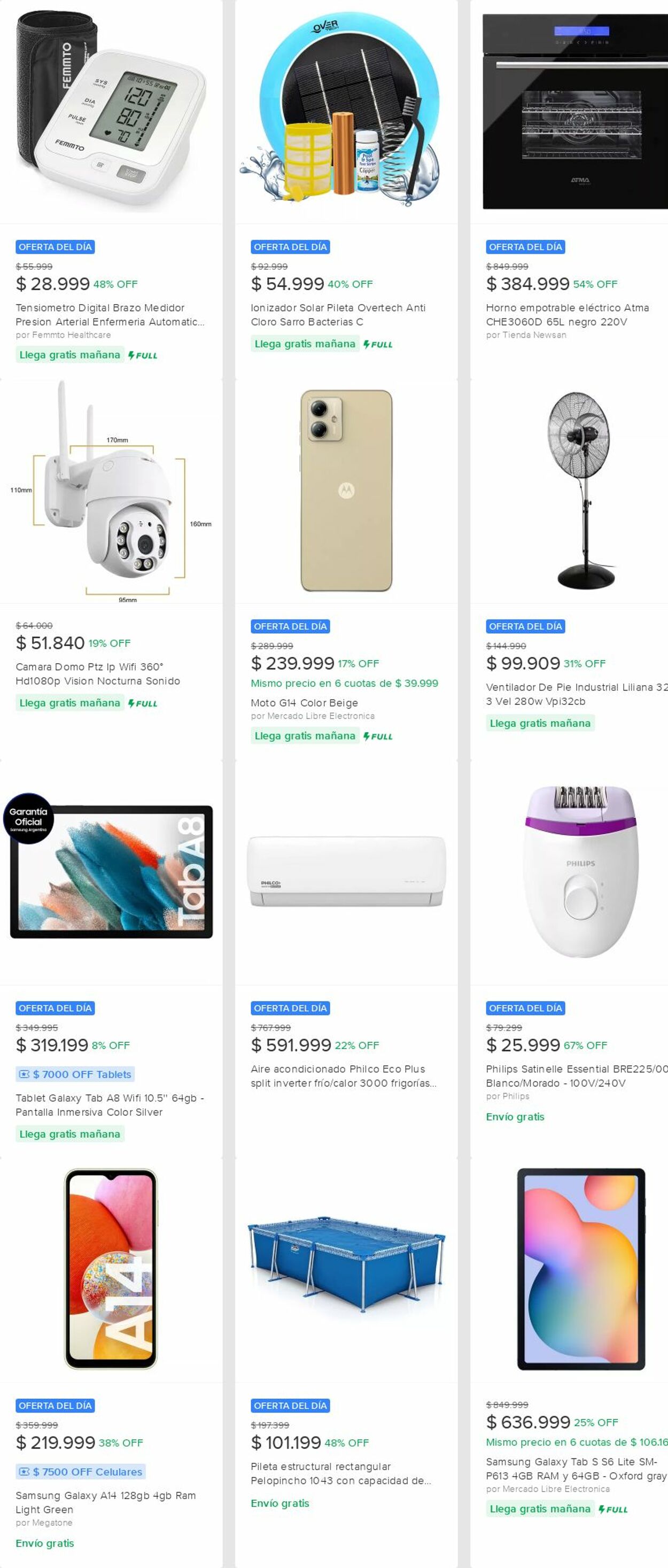Viewport: 668px width, 1568px height.
Task: Click the FULL lightning badge under Tensiometro Digital
Action: click(x=143, y=355)
